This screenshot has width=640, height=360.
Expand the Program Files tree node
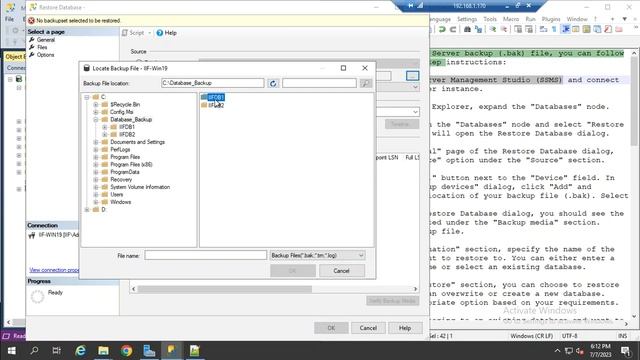[x=96, y=157]
